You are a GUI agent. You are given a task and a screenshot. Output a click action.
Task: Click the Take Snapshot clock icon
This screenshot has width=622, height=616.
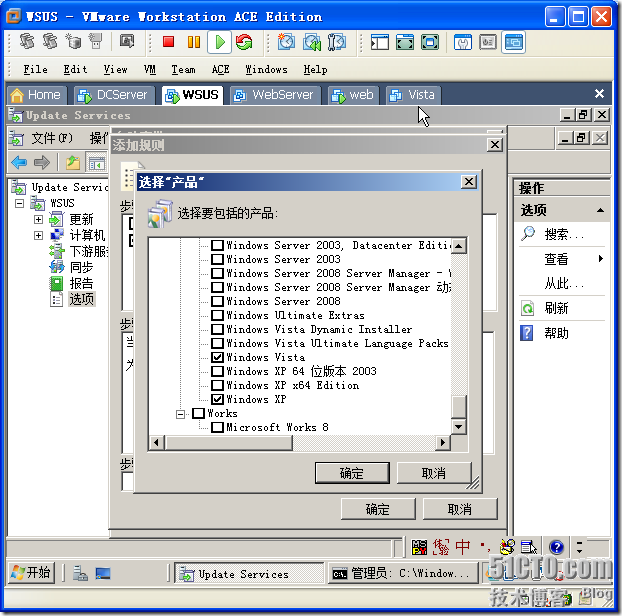[x=286, y=42]
